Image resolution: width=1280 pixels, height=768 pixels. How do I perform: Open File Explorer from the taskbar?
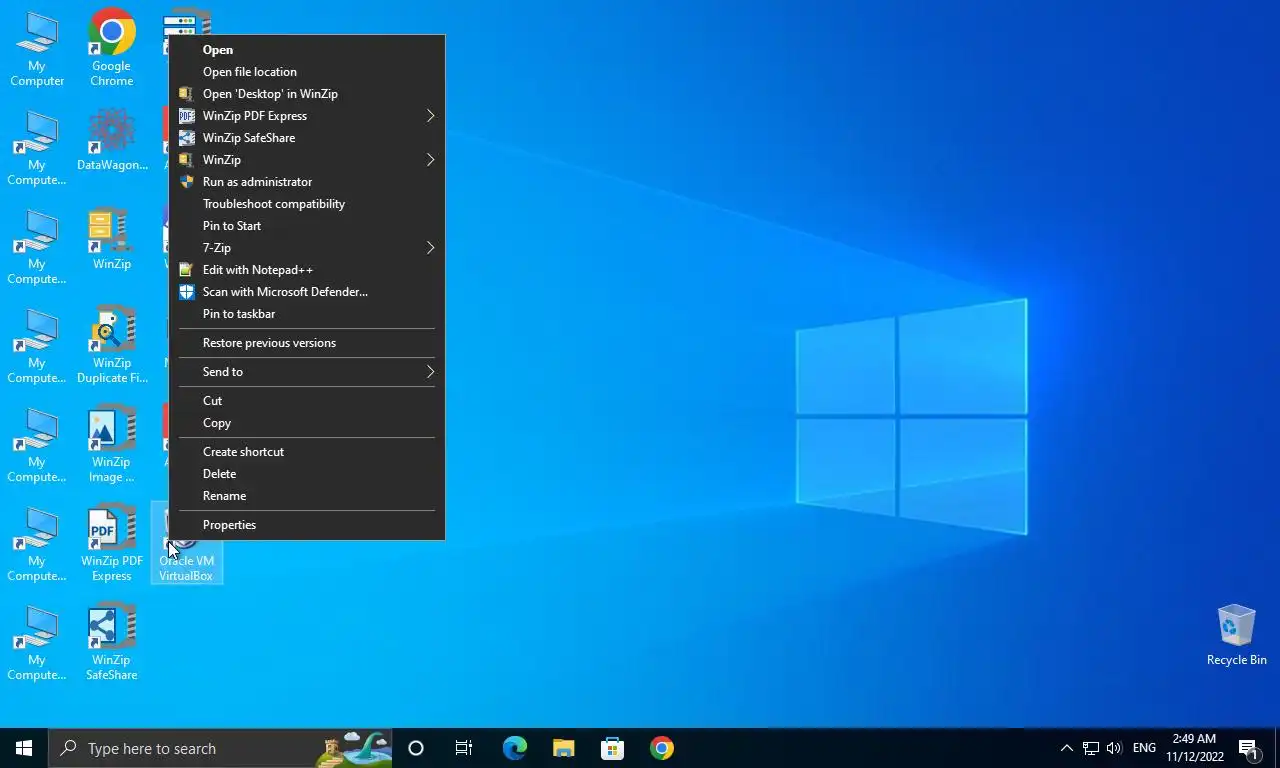point(563,748)
